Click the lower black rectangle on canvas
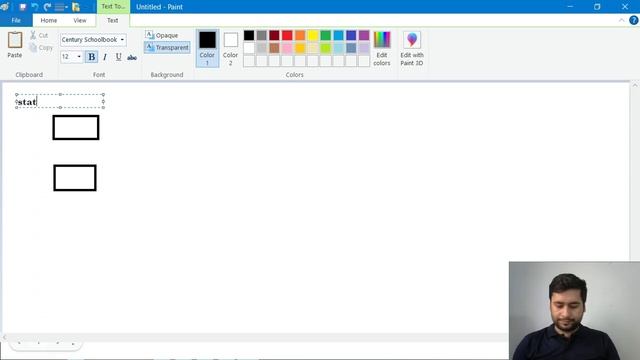This screenshot has height=360, width=640. (x=75, y=178)
